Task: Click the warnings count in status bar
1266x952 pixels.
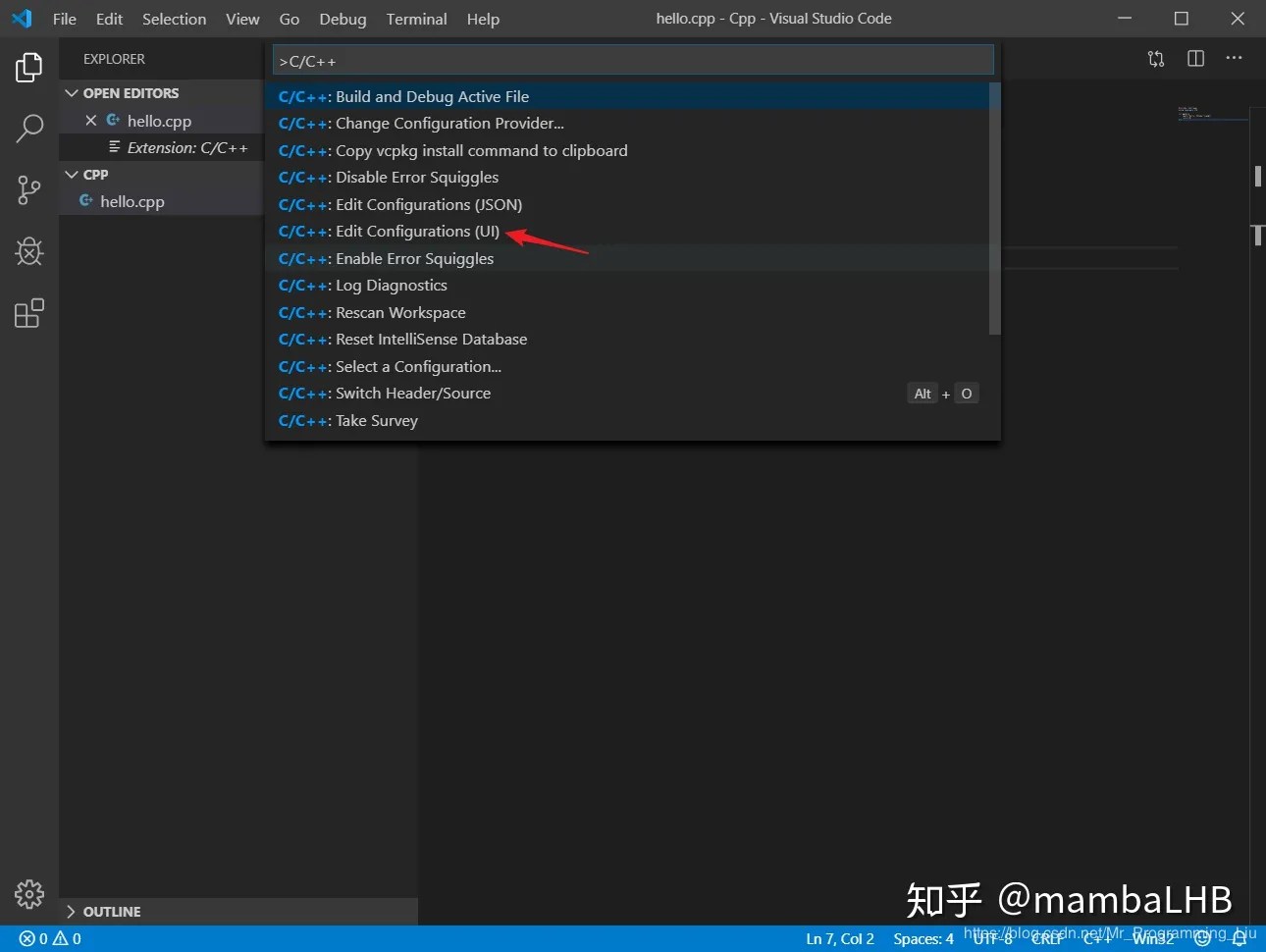Action: tap(67, 938)
